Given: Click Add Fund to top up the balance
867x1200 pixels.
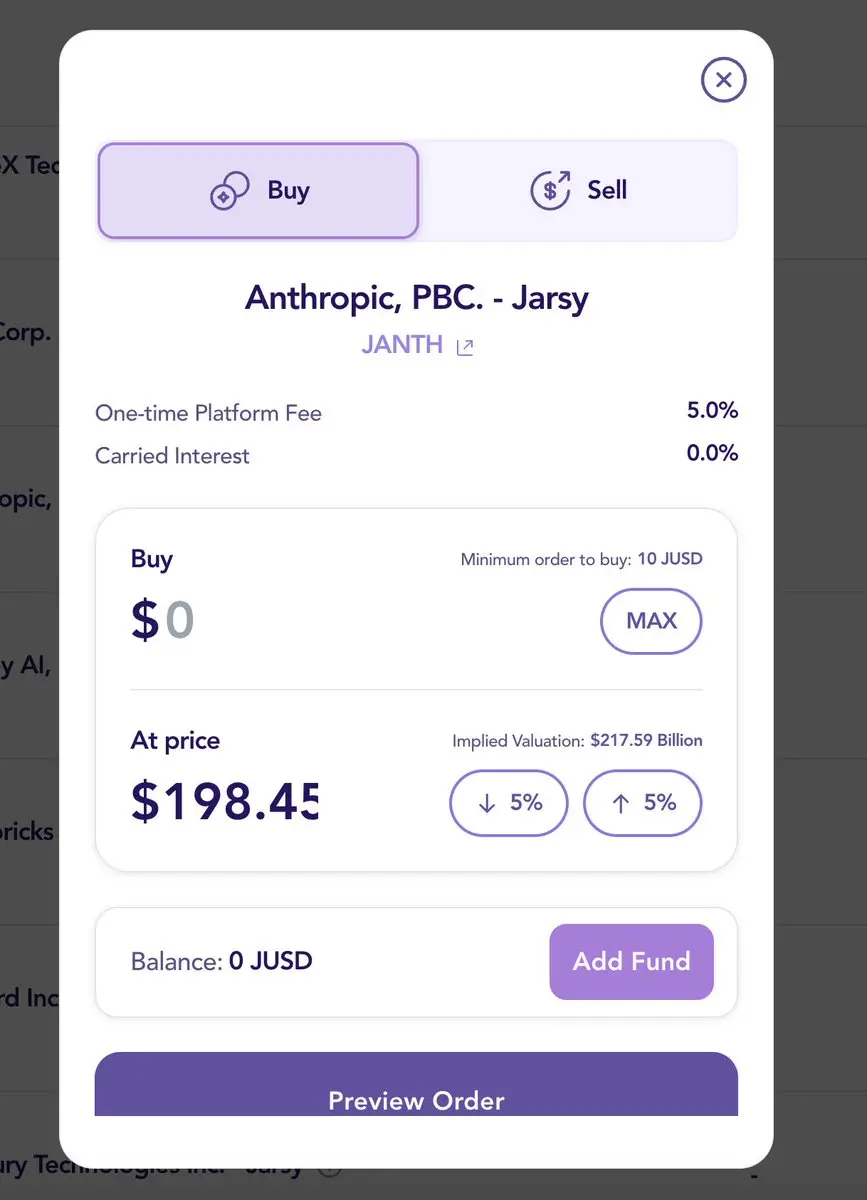Looking at the screenshot, I should tap(631, 961).
